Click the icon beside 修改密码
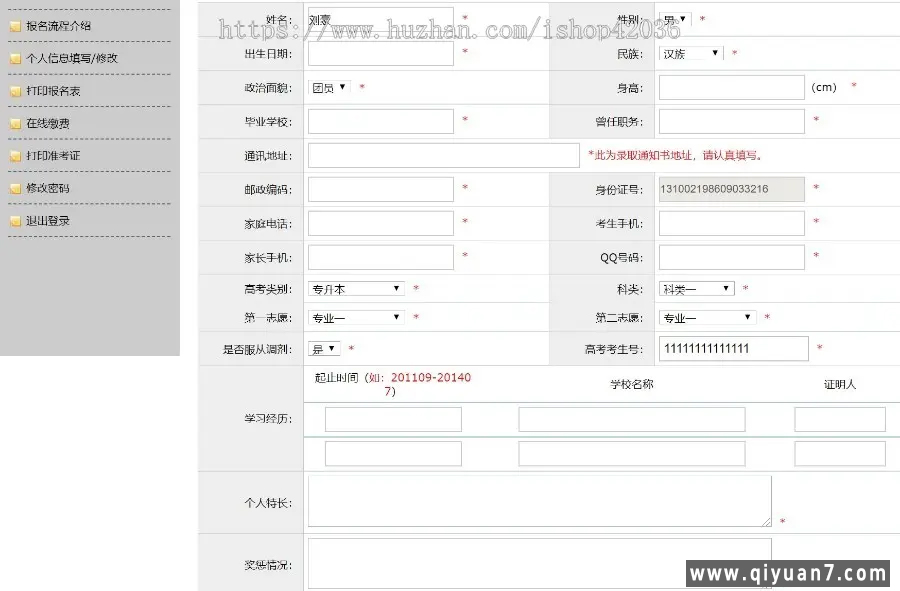The height and width of the screenshot is (591, 900). pos(15,189)
